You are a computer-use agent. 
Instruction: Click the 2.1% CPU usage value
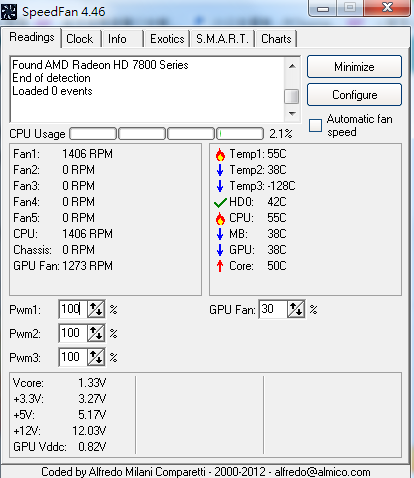[281, 134]
